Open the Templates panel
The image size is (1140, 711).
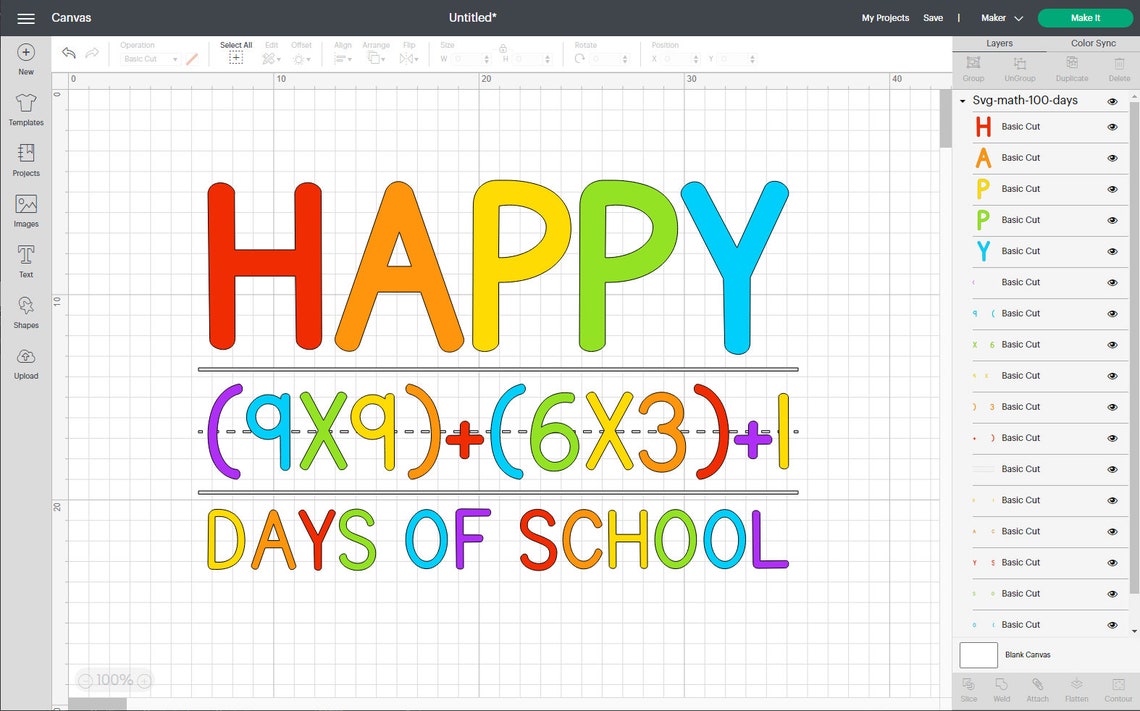[25, 110]
